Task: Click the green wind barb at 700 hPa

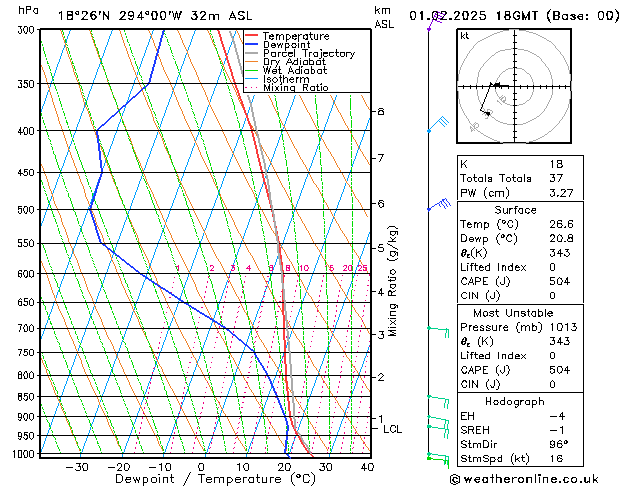Action: (438, 332)
